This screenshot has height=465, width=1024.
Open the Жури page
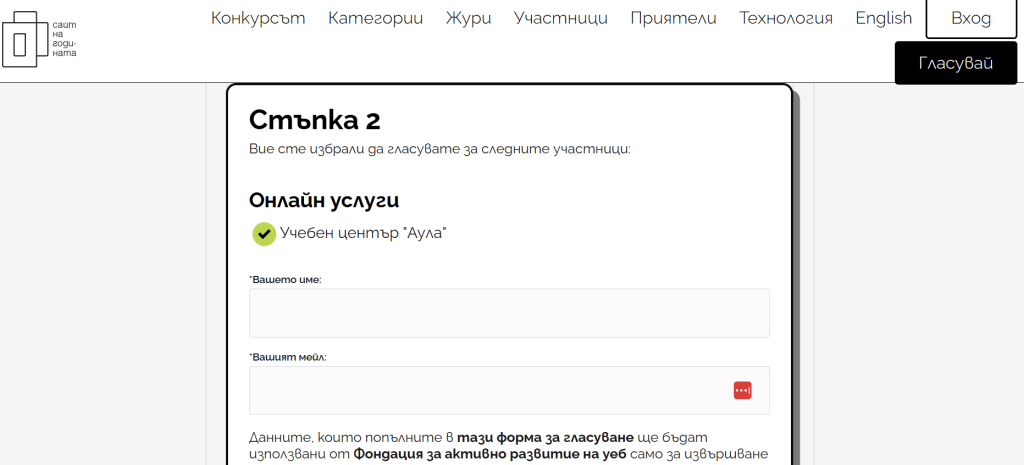[x=468, y=18]
